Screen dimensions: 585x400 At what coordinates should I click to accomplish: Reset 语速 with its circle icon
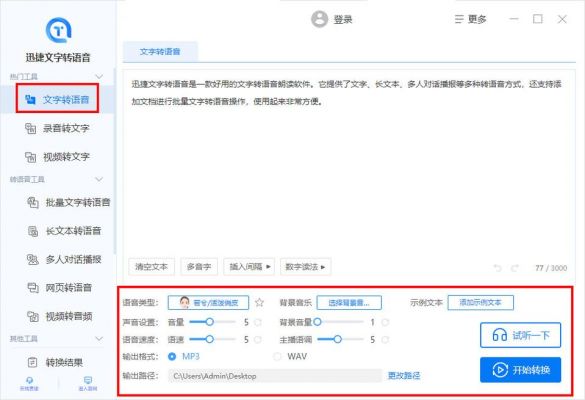tap(257, 340)
